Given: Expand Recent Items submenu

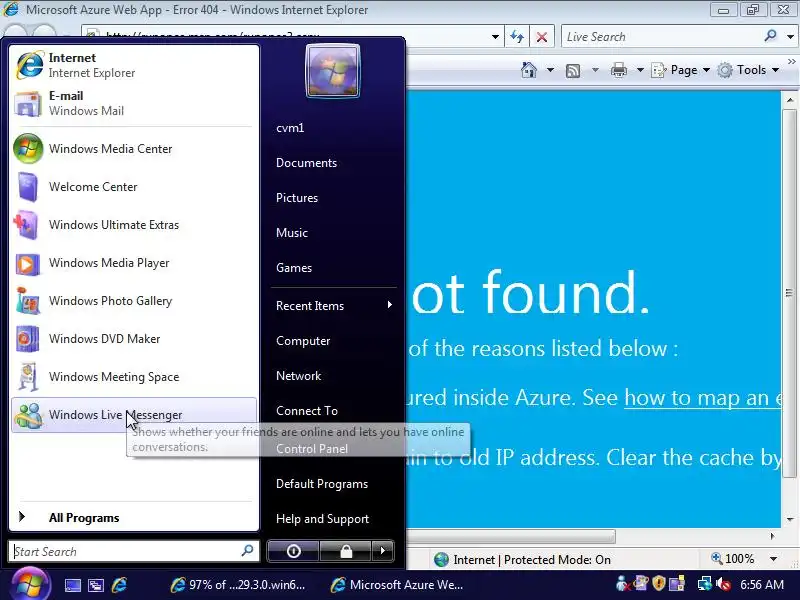Looking at the screenshot, I should [x=334, y=306].
